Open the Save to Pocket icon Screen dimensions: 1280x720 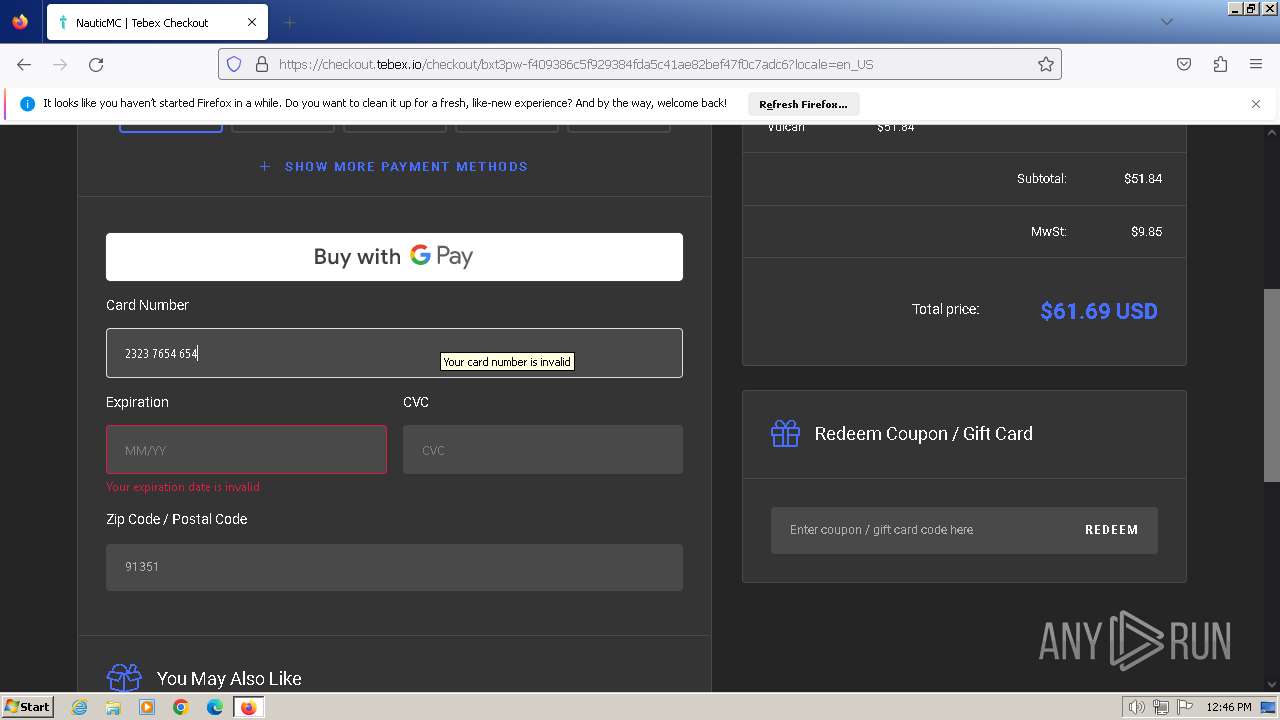(x=1184, y=64)
